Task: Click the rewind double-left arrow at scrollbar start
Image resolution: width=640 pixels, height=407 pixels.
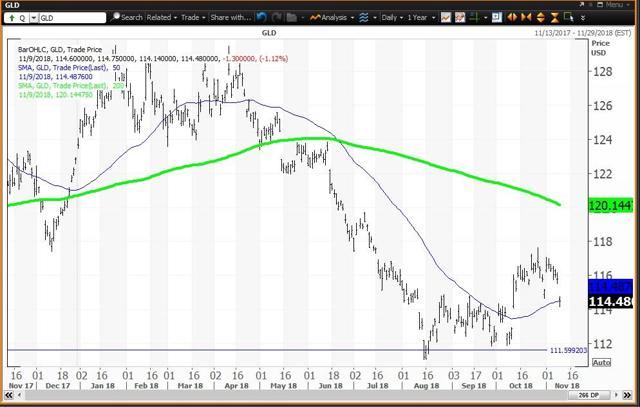Action: (8, 395)
